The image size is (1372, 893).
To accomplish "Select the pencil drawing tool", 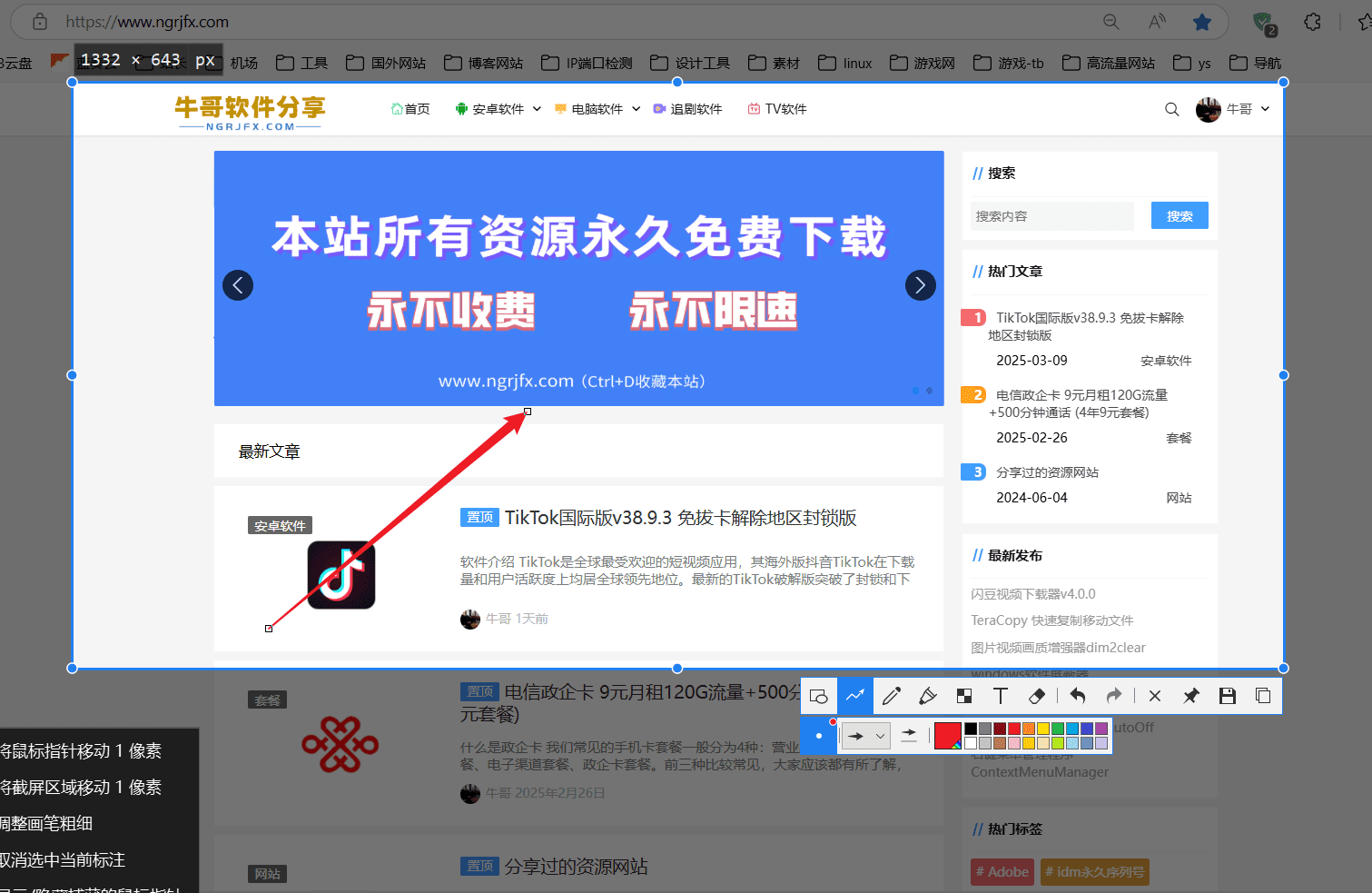I will coord(891,696).
